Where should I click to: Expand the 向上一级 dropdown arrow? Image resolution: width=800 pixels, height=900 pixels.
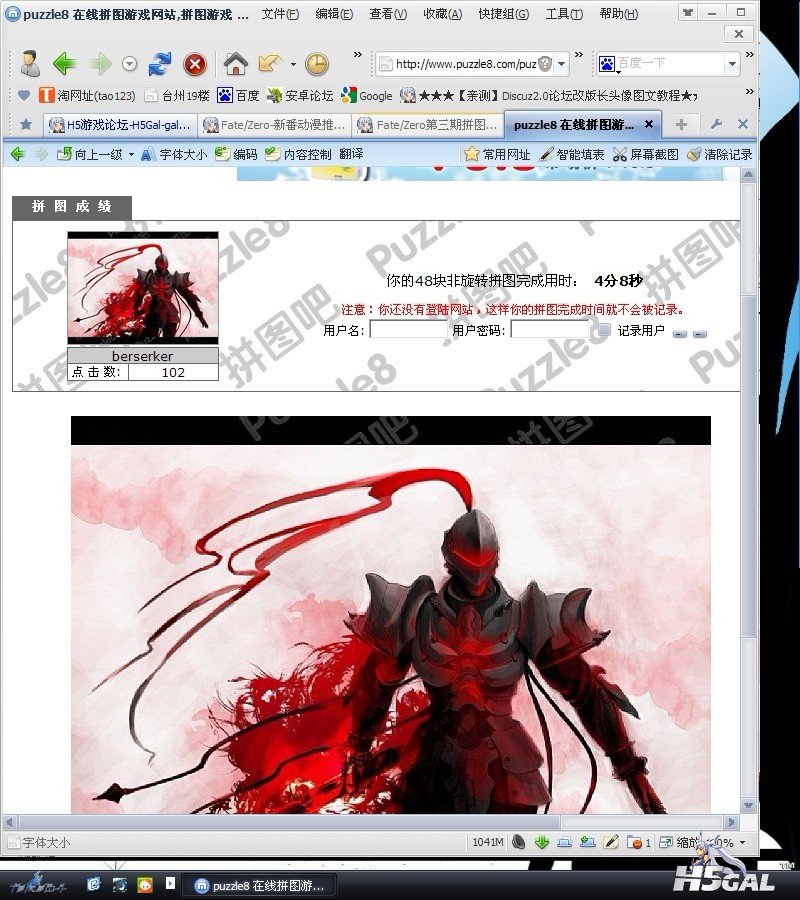coord(131,155)
